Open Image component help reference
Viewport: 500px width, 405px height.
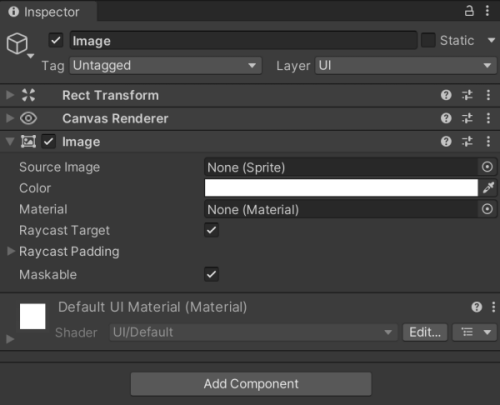tap(446, 142)
